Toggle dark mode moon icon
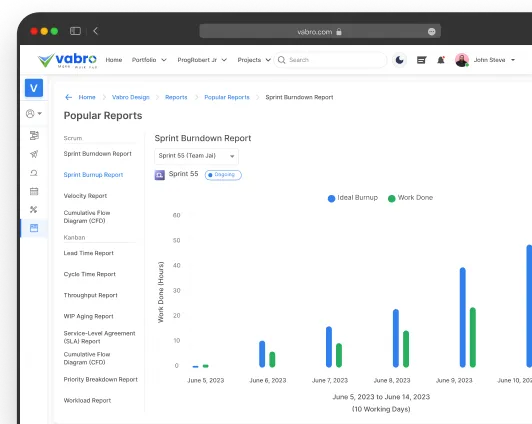The height and width of the screenshot is (424, 532). [399, 60]
